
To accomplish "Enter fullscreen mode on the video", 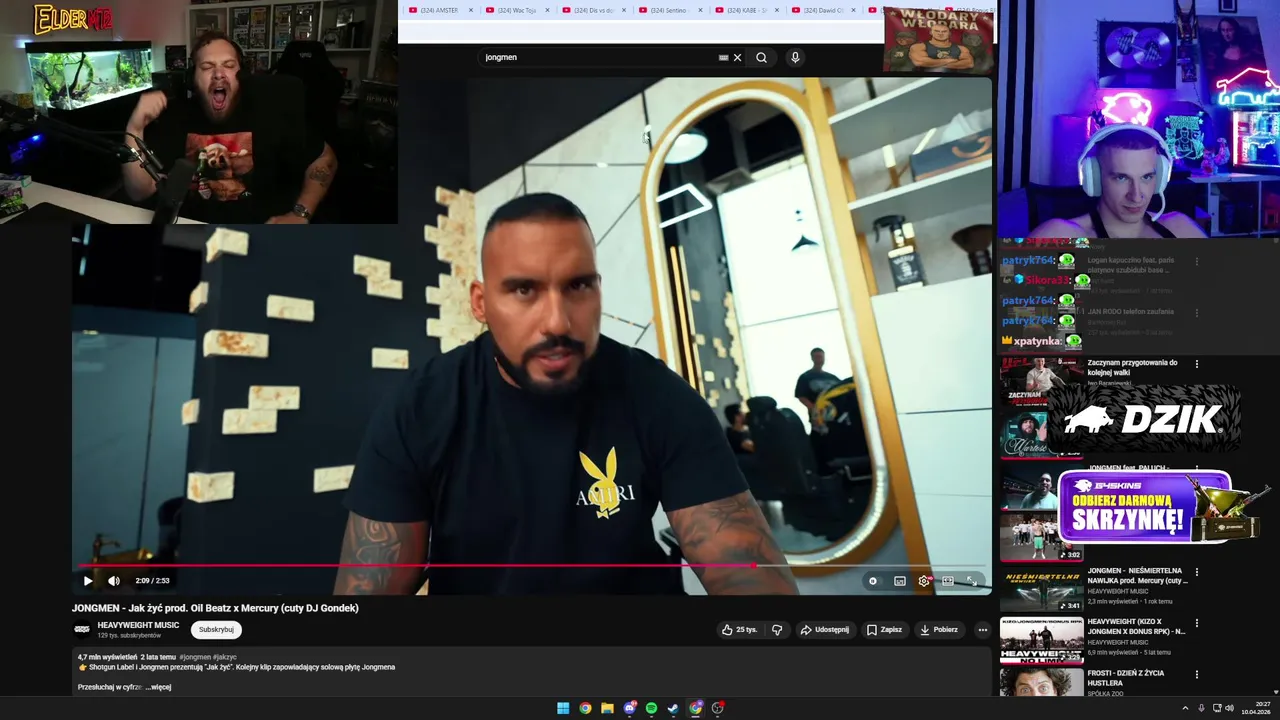I will [972, 581].
